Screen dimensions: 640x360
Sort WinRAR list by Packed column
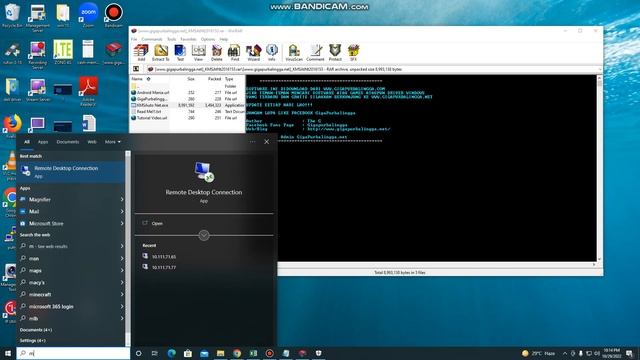(x=214, y=79)
